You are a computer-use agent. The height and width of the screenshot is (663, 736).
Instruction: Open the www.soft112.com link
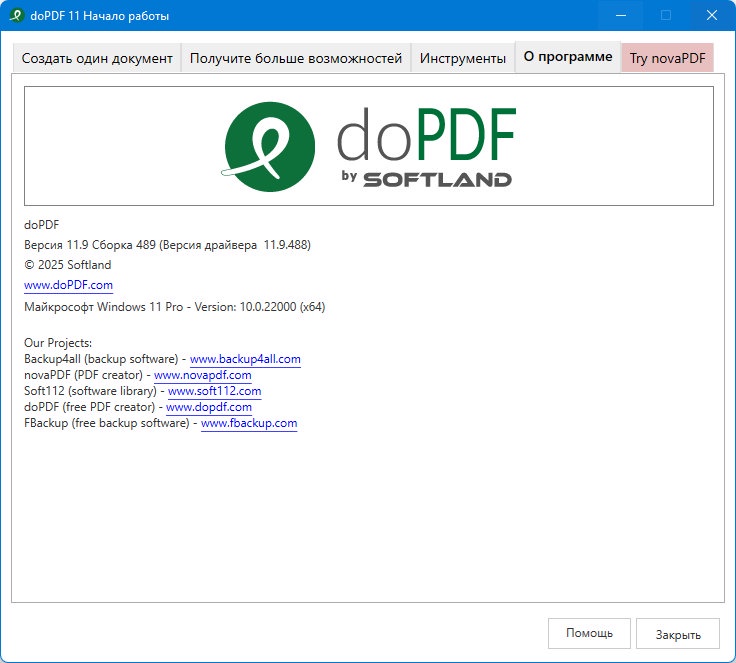pos(215,391)
